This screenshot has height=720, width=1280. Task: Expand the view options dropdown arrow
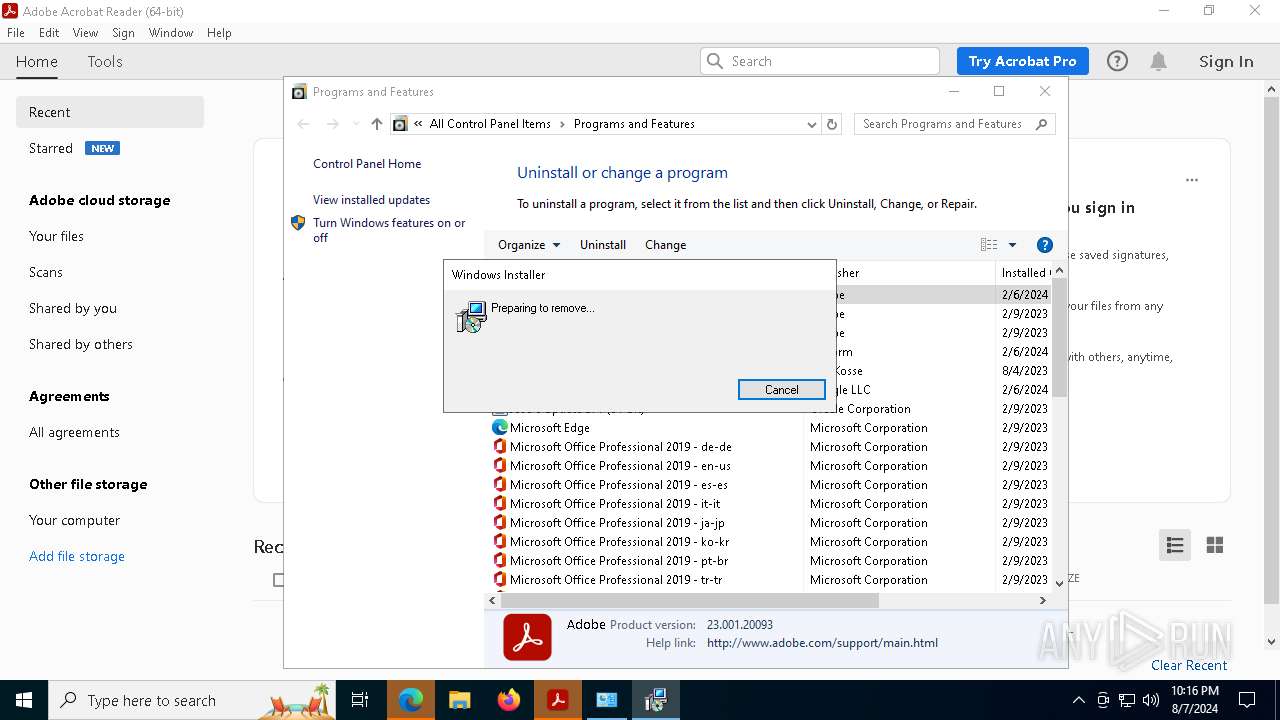click(1012, 245)
